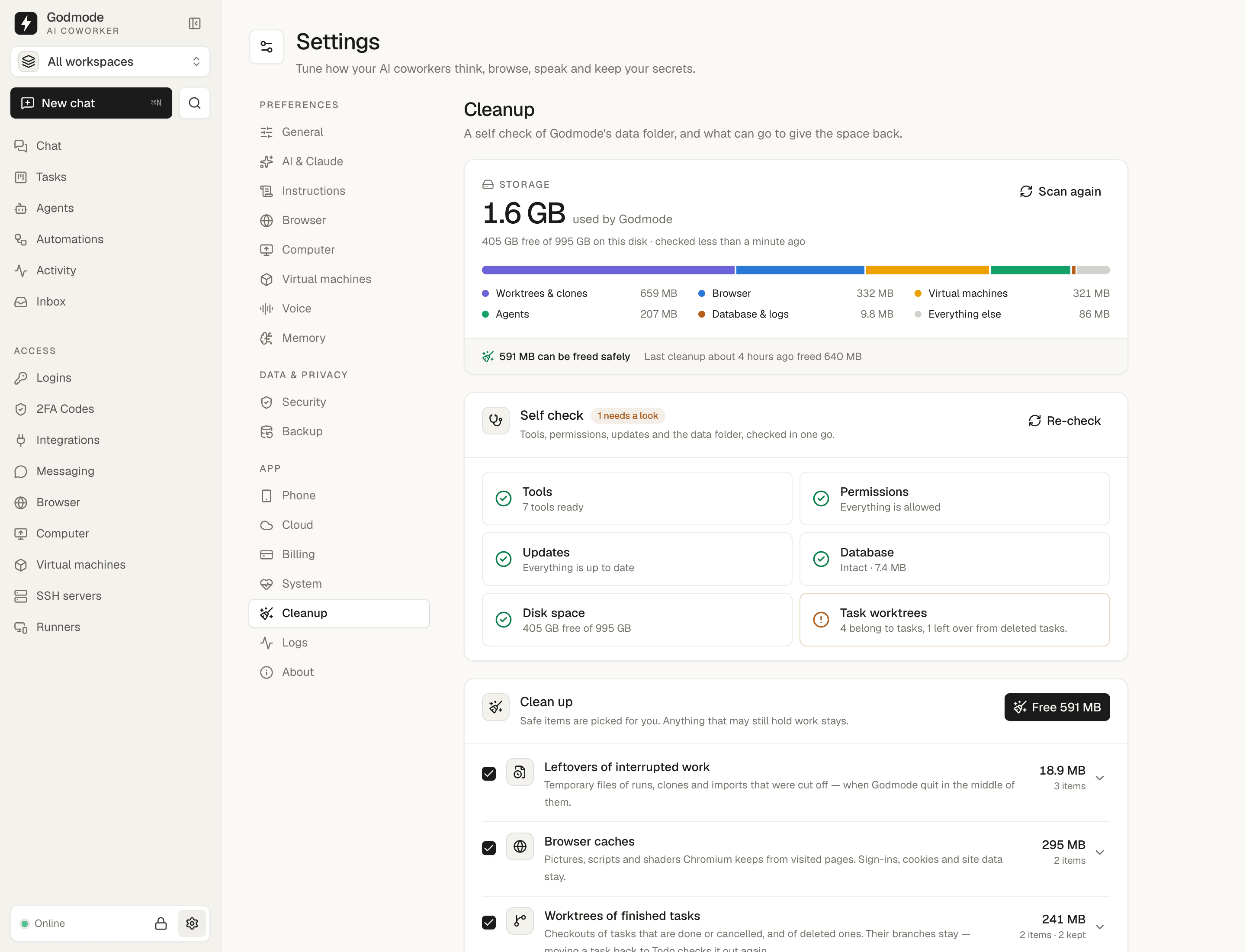Open 2FA Codes in the sidebar
Viewport: 1246px width, 952px height.
[x=110, y=408]
